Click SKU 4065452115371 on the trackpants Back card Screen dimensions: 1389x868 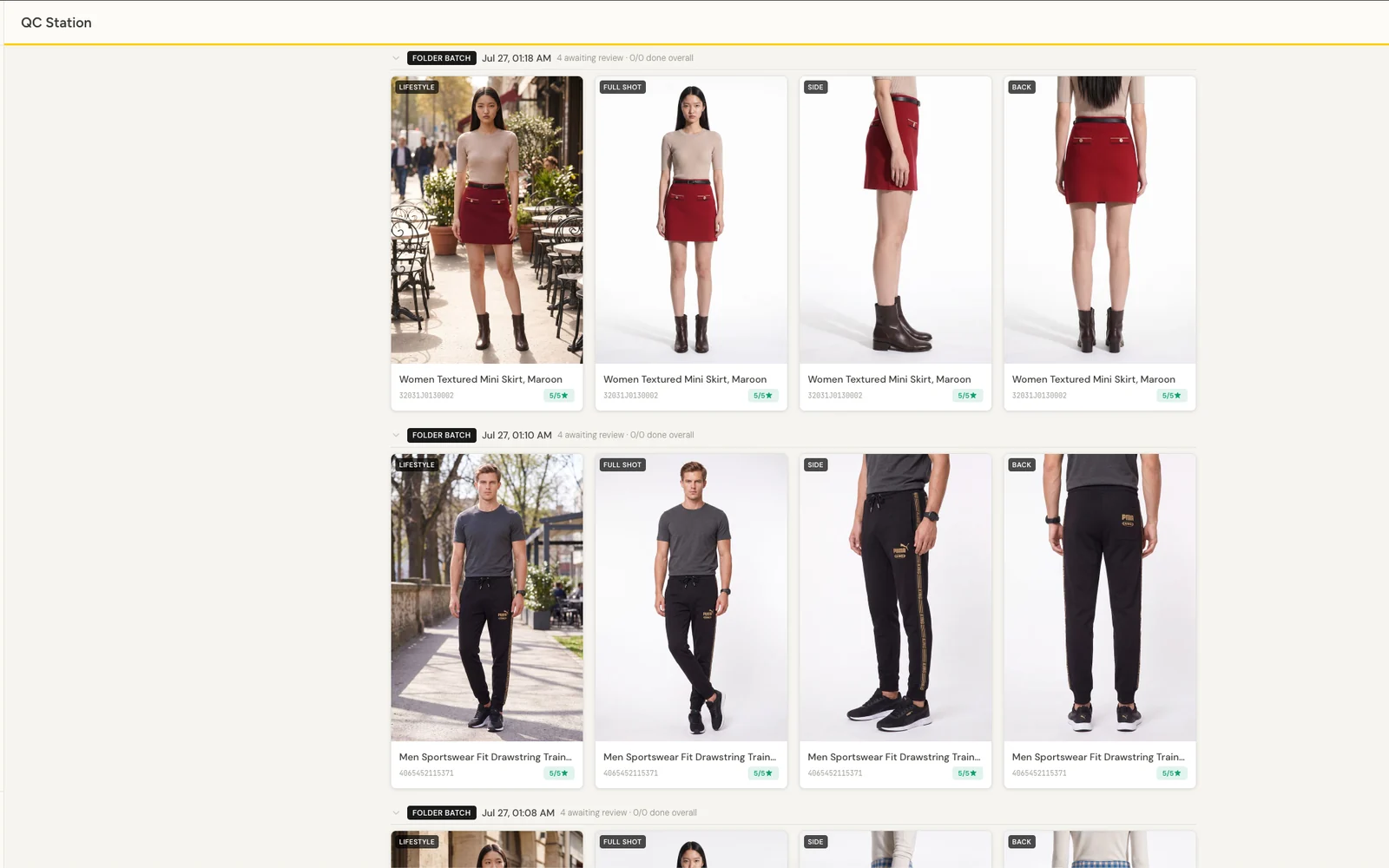(x=1039, y=773)
